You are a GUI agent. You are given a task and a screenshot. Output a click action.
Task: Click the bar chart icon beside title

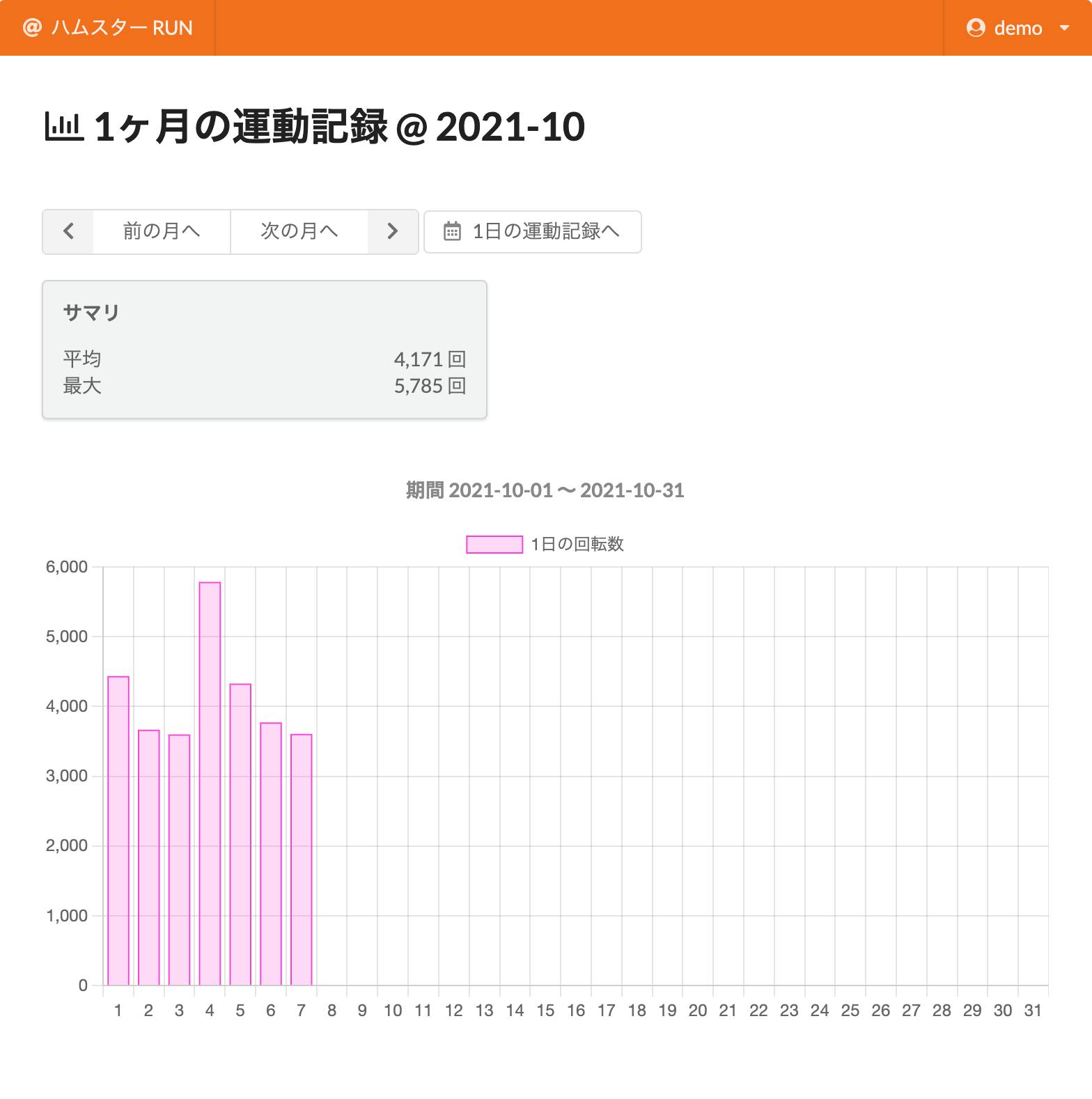[64, 127]
